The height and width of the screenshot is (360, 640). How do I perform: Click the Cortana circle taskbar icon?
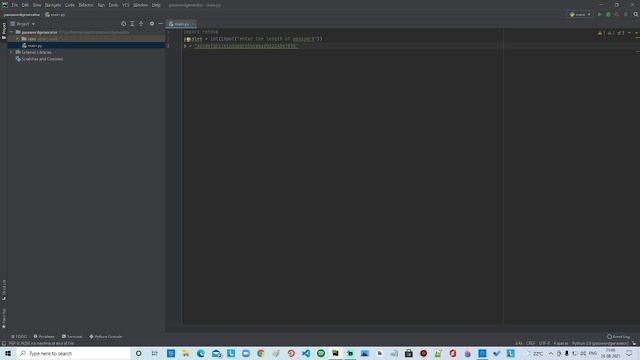point(138,353)
